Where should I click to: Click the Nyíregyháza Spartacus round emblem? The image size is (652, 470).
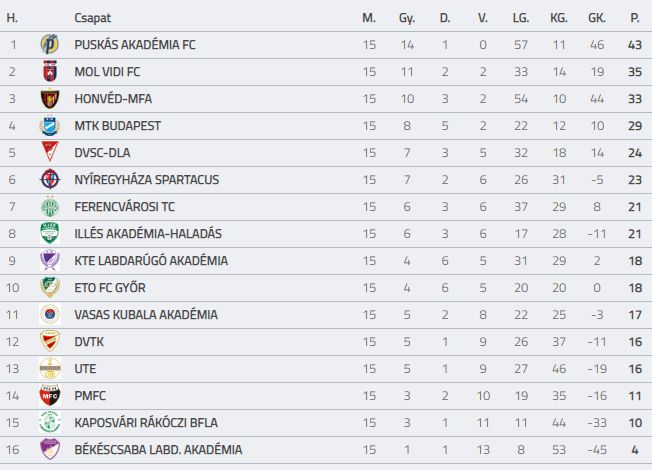50,179
